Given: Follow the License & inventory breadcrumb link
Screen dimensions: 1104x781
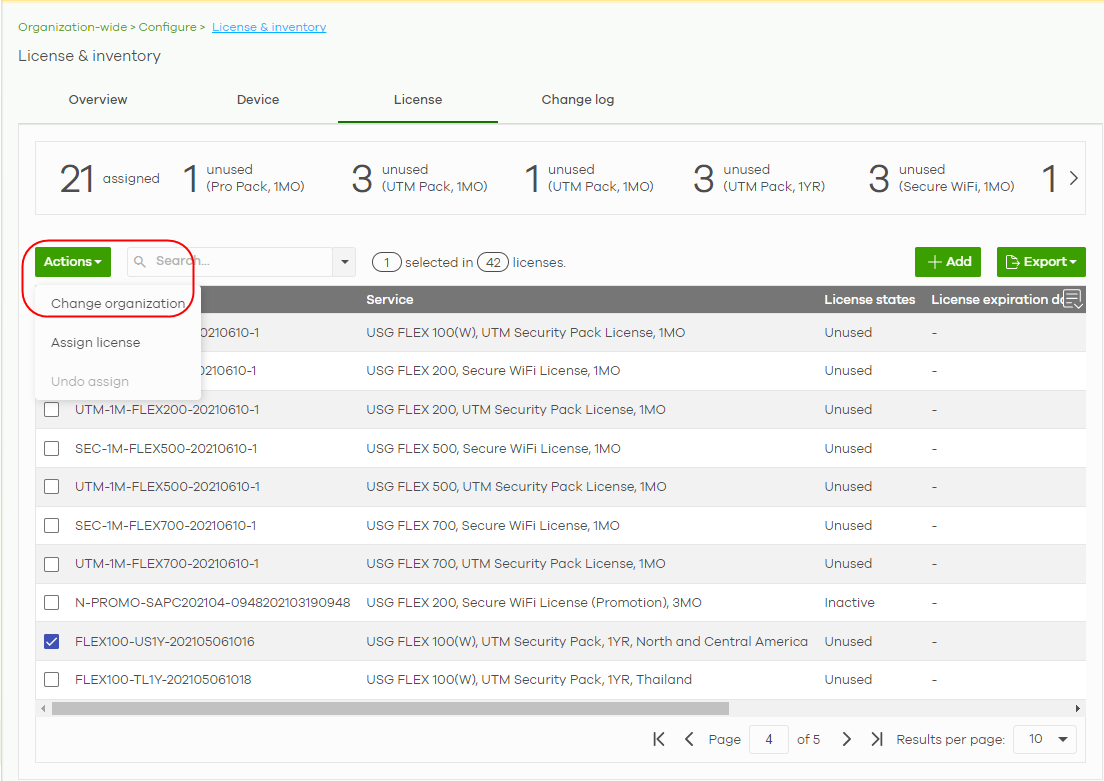Looking at the screenshot, I should click(x=269, y=27).
